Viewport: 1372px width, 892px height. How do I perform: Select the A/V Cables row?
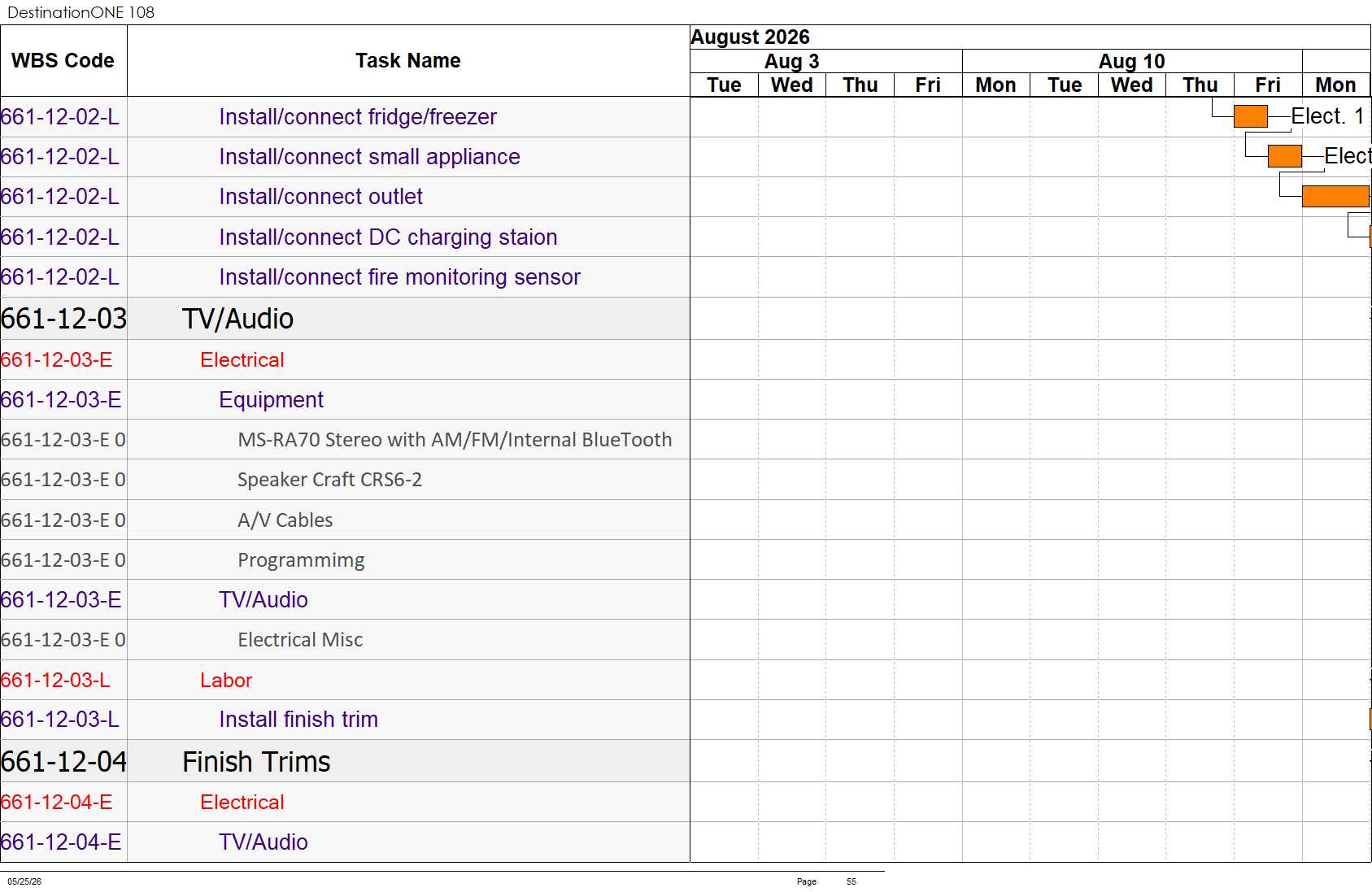345,520
